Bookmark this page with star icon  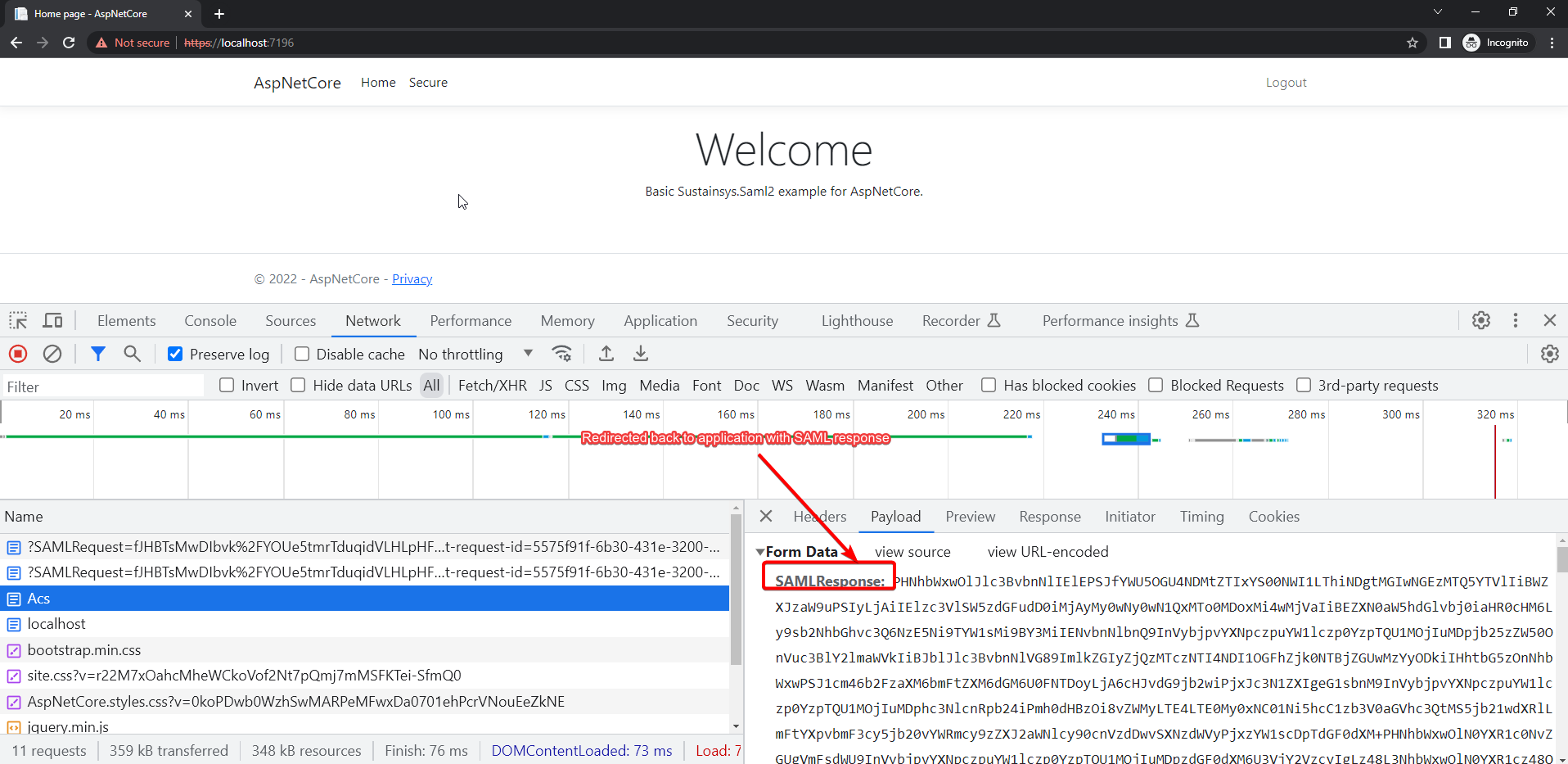(x=1413, y=43)
